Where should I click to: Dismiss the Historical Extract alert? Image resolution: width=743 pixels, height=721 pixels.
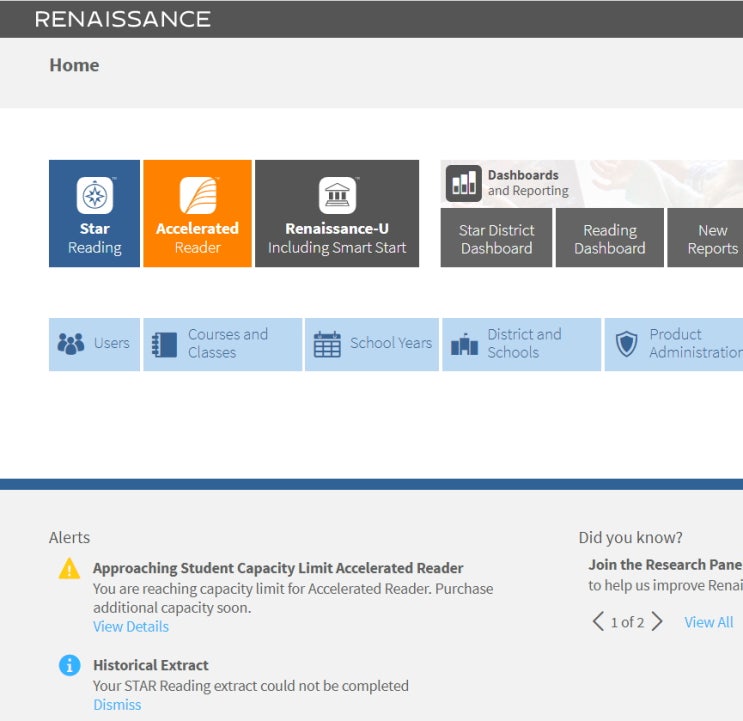click(117, 705)
